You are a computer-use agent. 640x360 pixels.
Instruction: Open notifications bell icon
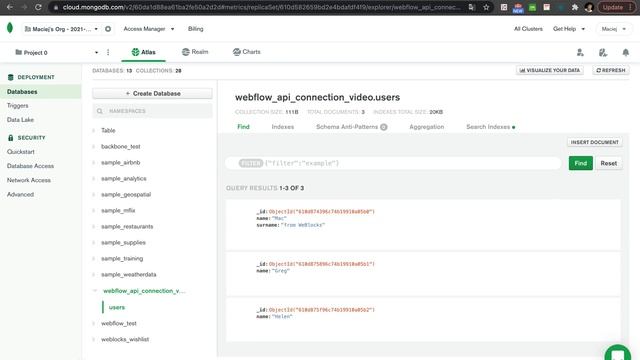point(625,52)
